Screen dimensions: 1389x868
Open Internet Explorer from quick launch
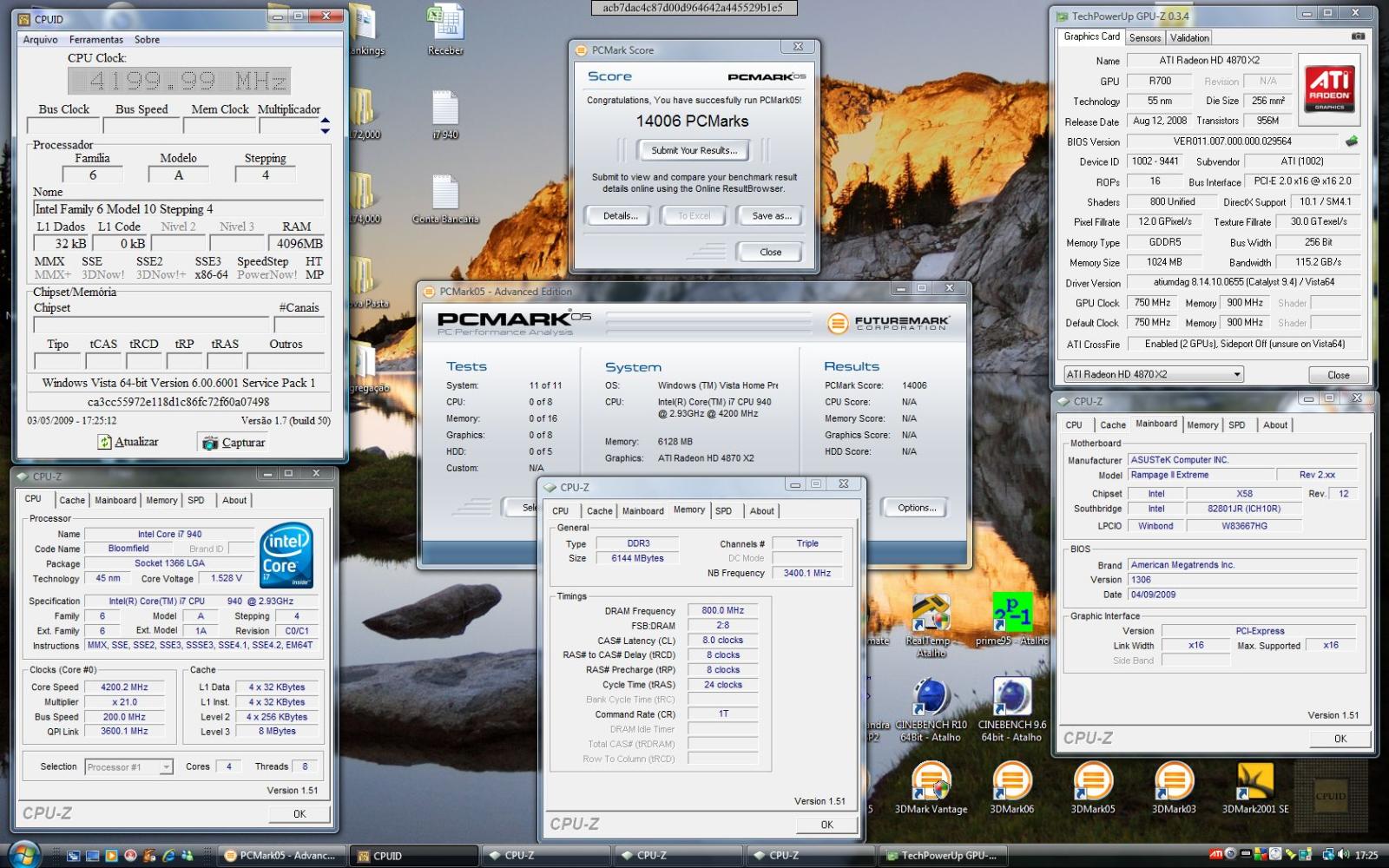coord(168,856)
